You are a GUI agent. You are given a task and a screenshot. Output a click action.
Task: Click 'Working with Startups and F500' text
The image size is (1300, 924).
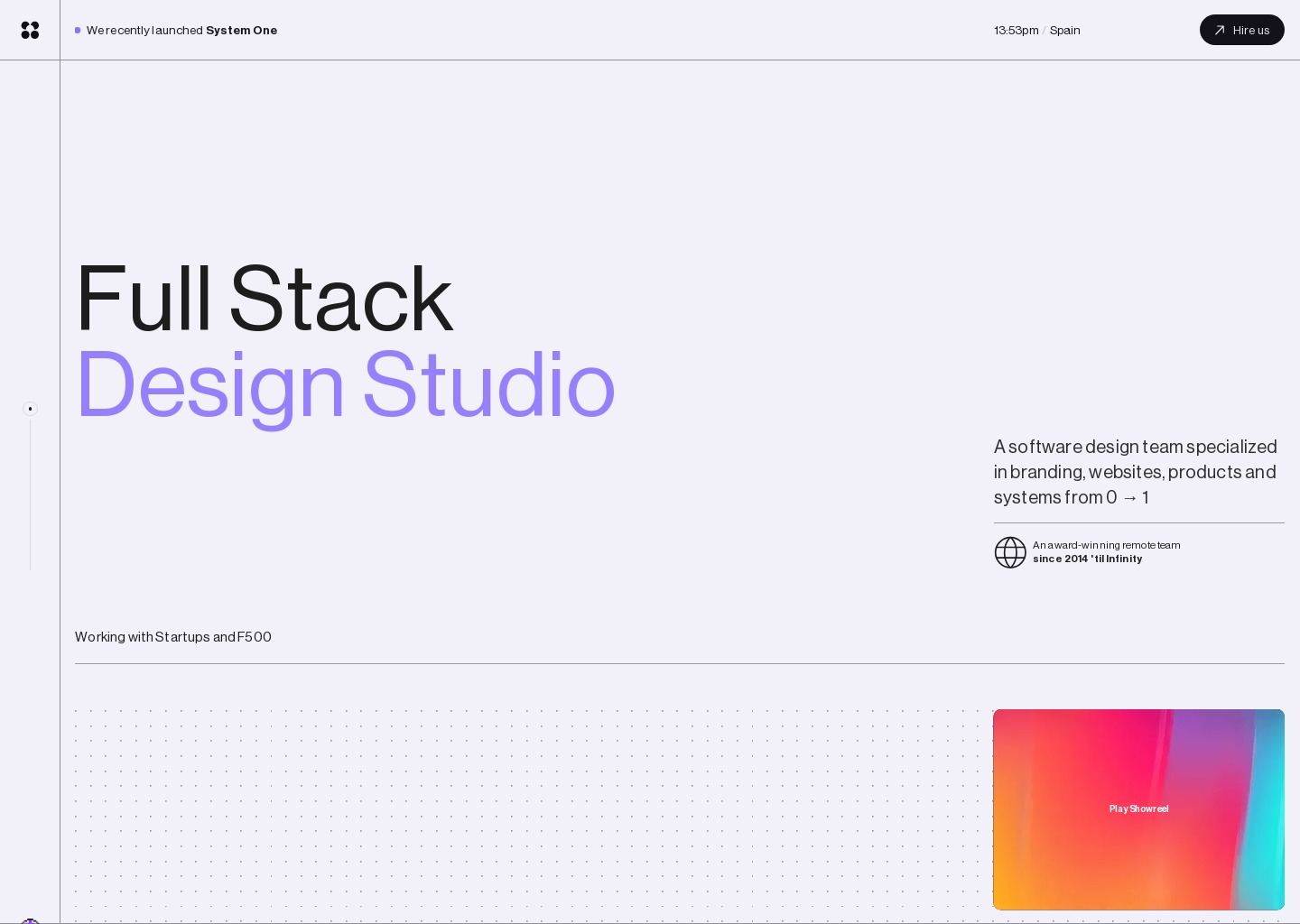click(173, 637)
